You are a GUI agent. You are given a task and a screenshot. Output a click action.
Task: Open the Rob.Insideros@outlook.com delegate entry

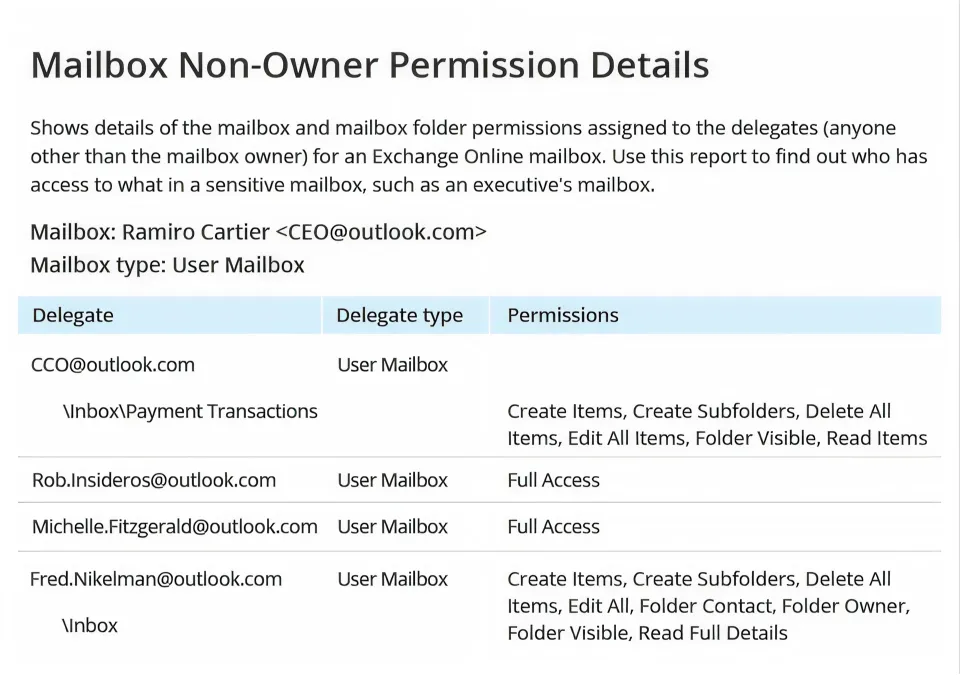(153, 480)
